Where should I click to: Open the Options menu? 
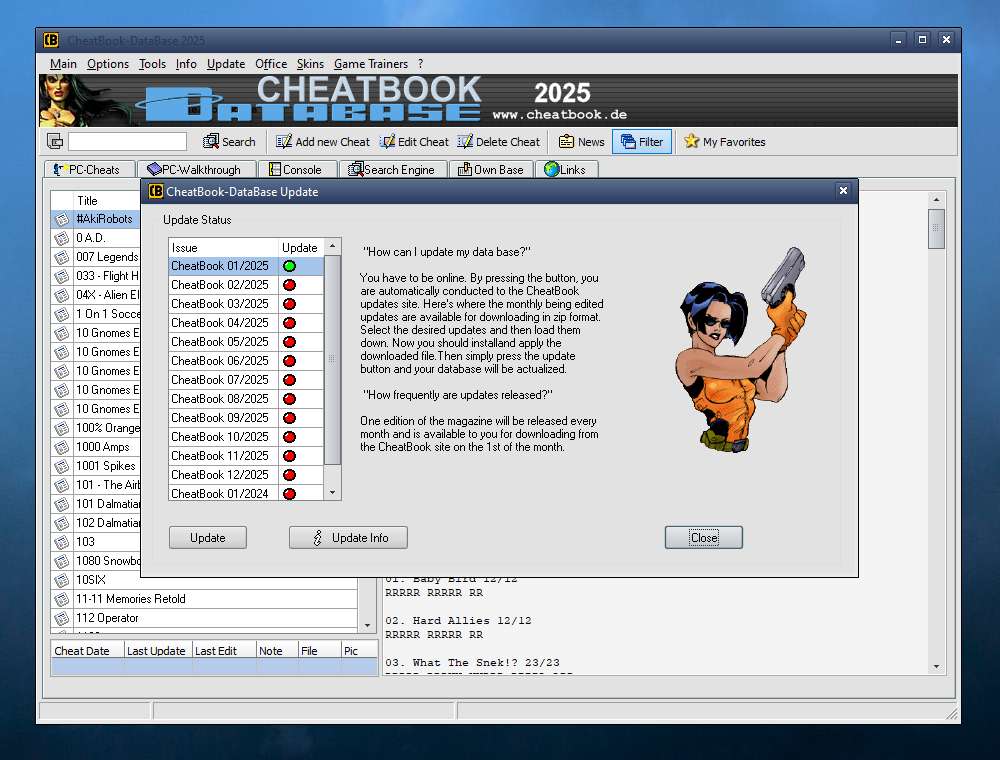pos(108,64)
